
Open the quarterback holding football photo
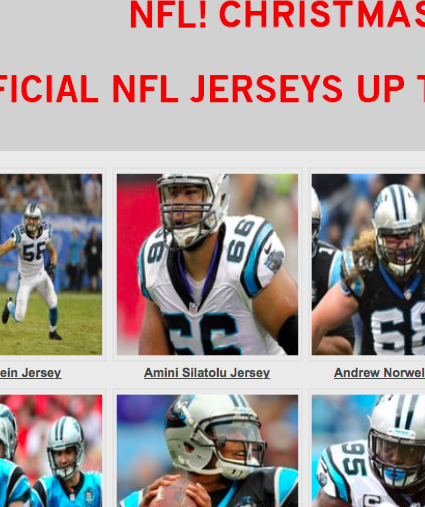pyautogui.click(x=207, y=451)
